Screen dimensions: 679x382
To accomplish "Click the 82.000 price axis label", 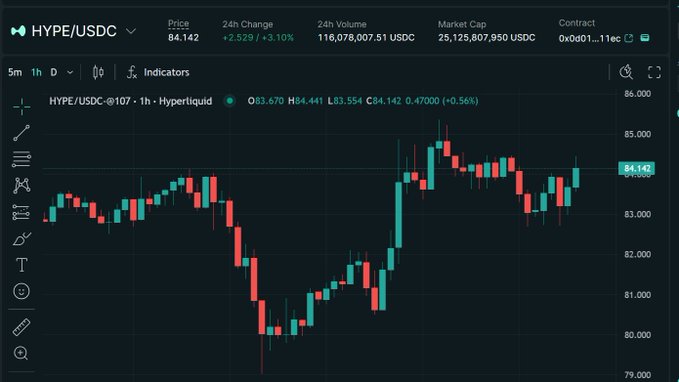I will (637, 254).
